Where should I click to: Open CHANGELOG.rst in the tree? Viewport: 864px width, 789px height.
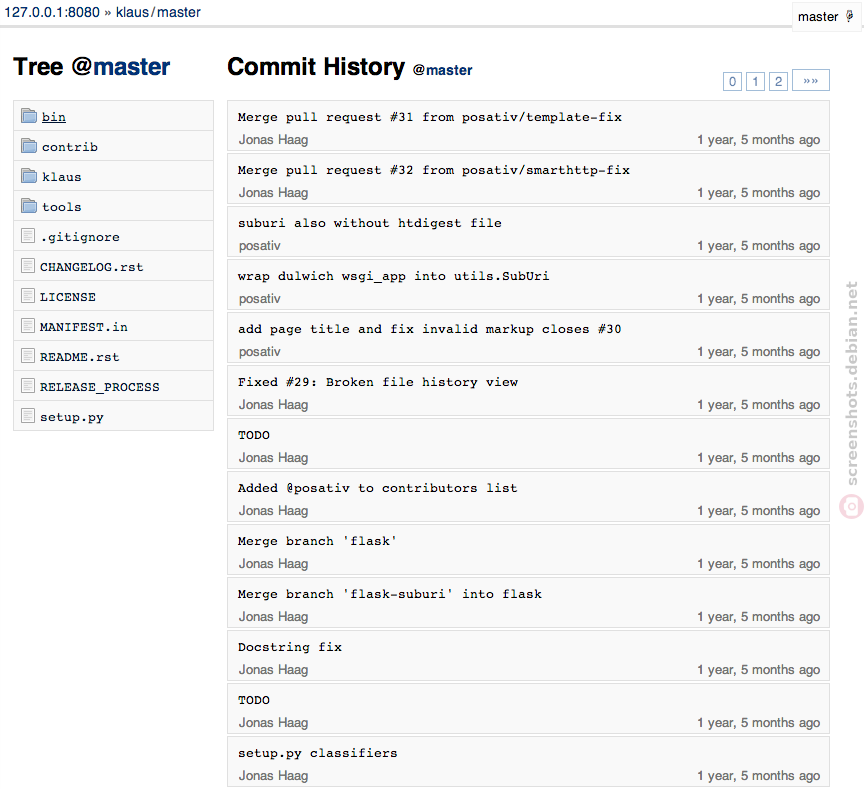click(x=91, y=267)
